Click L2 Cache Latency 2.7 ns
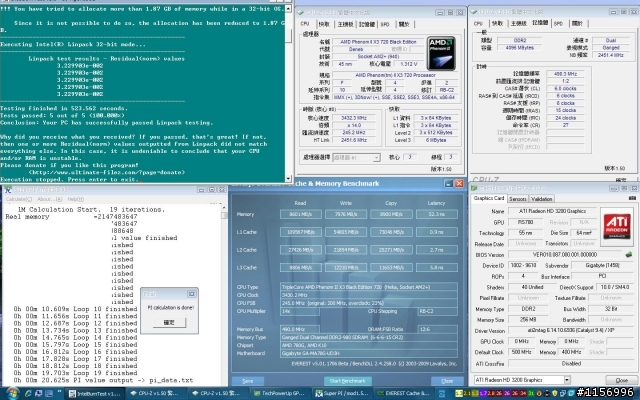The height and width of the screenshot is (400, 640). [437, 250]
